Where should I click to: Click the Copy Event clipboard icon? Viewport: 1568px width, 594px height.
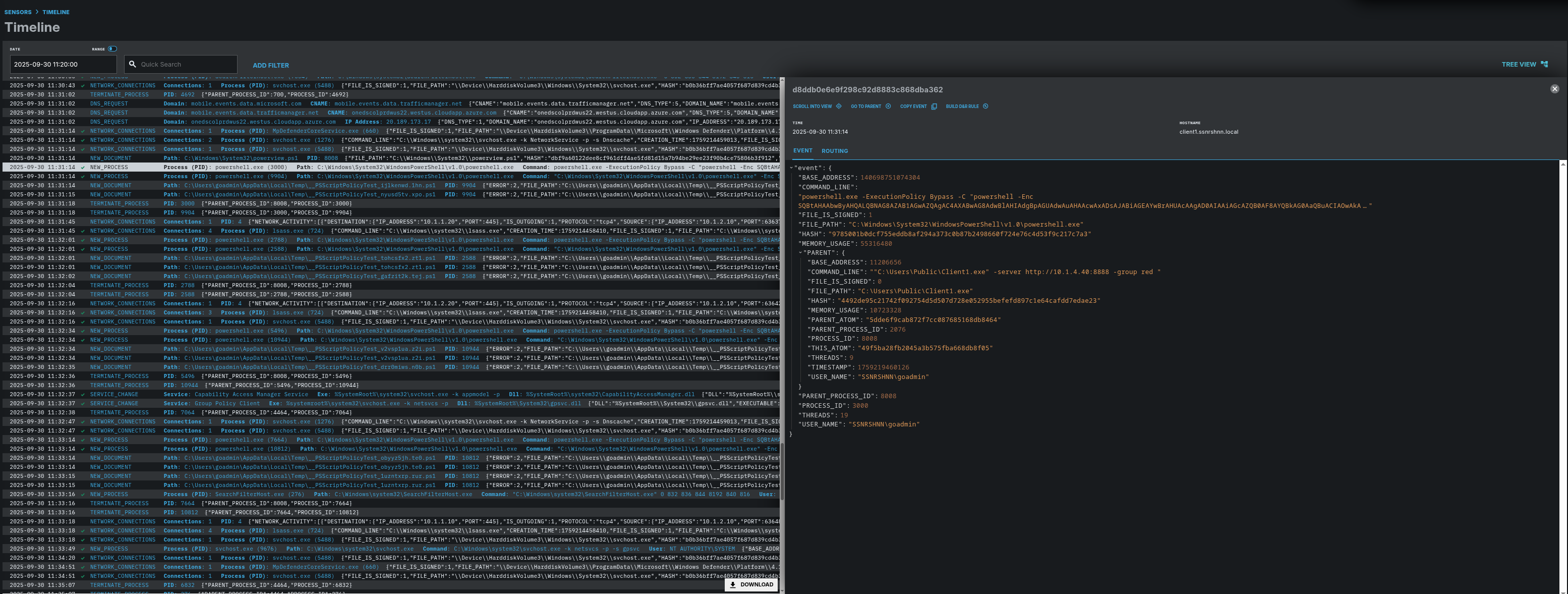(934, 106)
